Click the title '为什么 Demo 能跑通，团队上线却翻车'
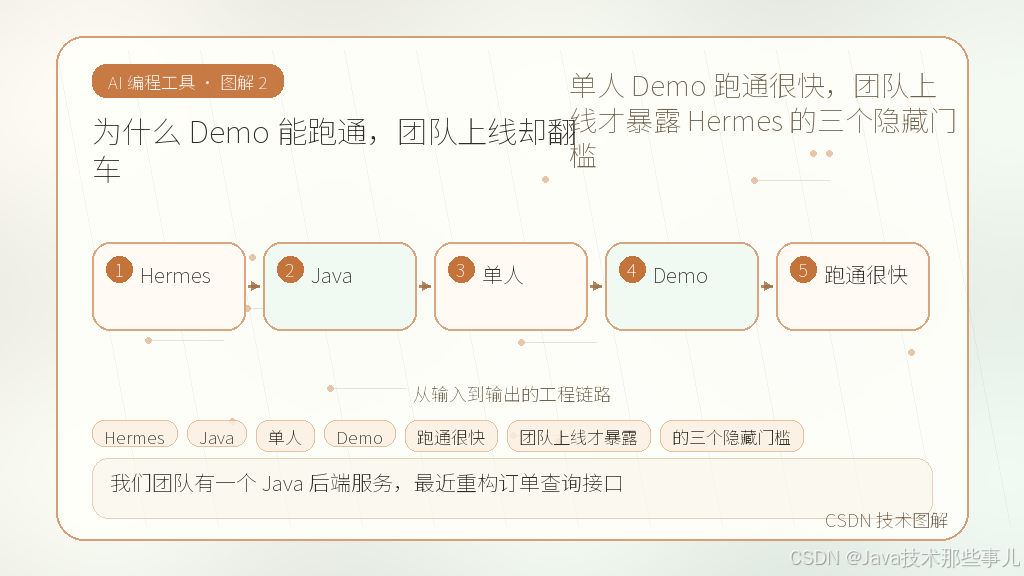The height and width of the screenshot is (576, 1024). tap(334, 150)
